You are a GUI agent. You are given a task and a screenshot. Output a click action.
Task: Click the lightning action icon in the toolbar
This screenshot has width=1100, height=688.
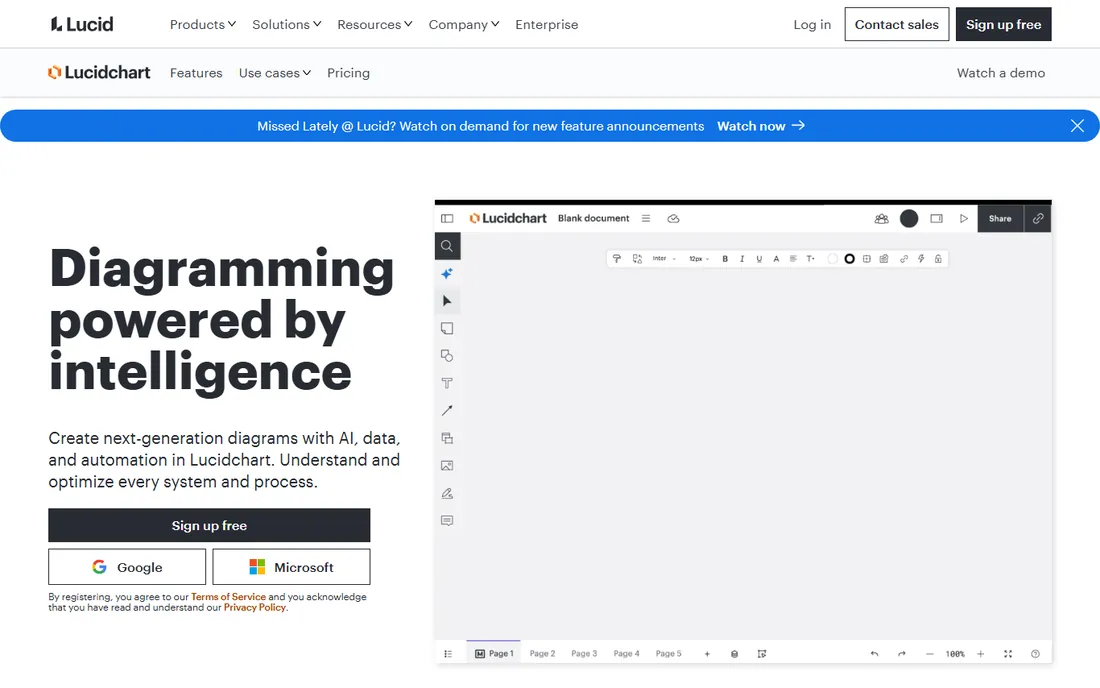tap(921, 259)
